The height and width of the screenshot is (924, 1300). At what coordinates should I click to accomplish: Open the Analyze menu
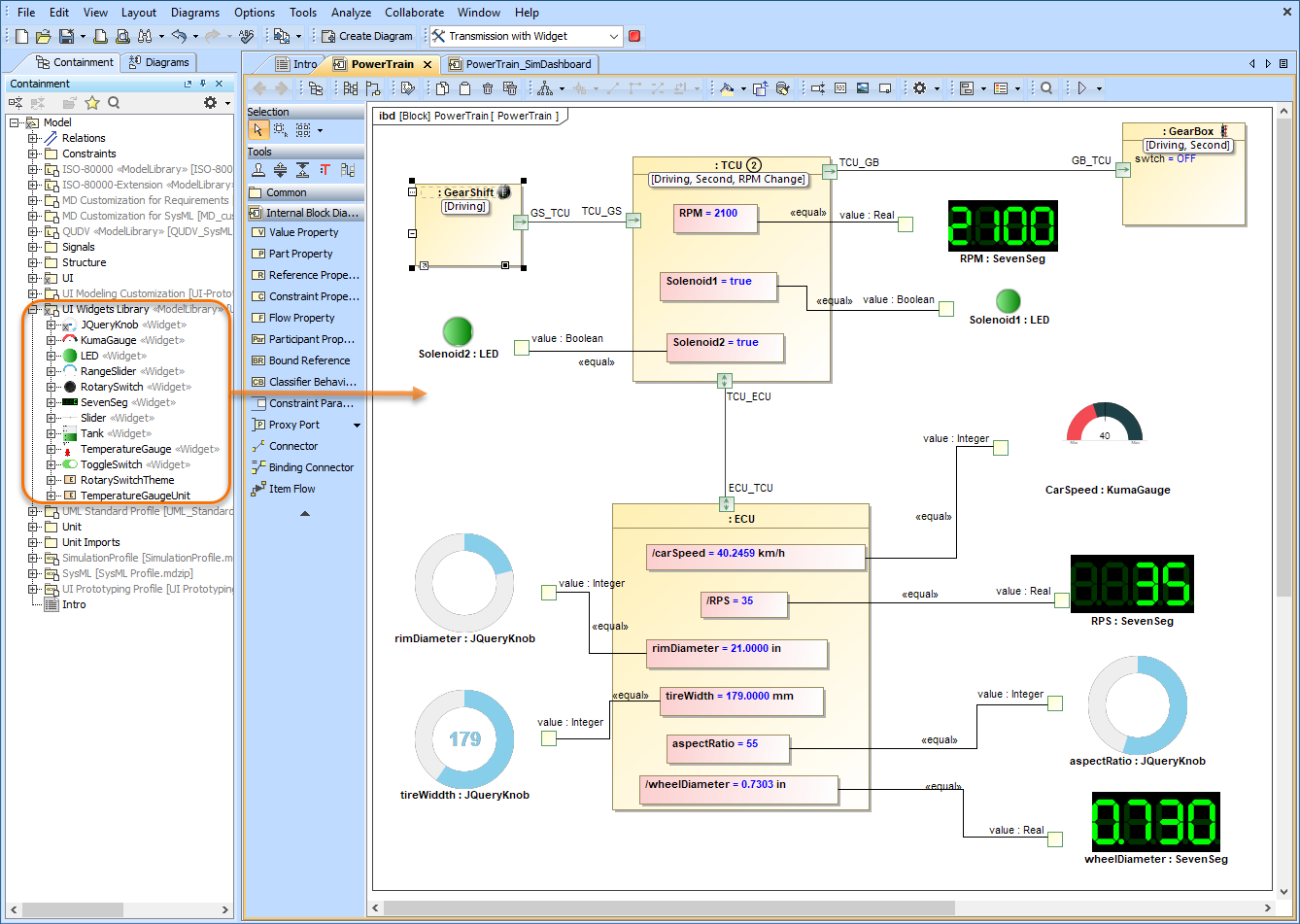point(350,13)
